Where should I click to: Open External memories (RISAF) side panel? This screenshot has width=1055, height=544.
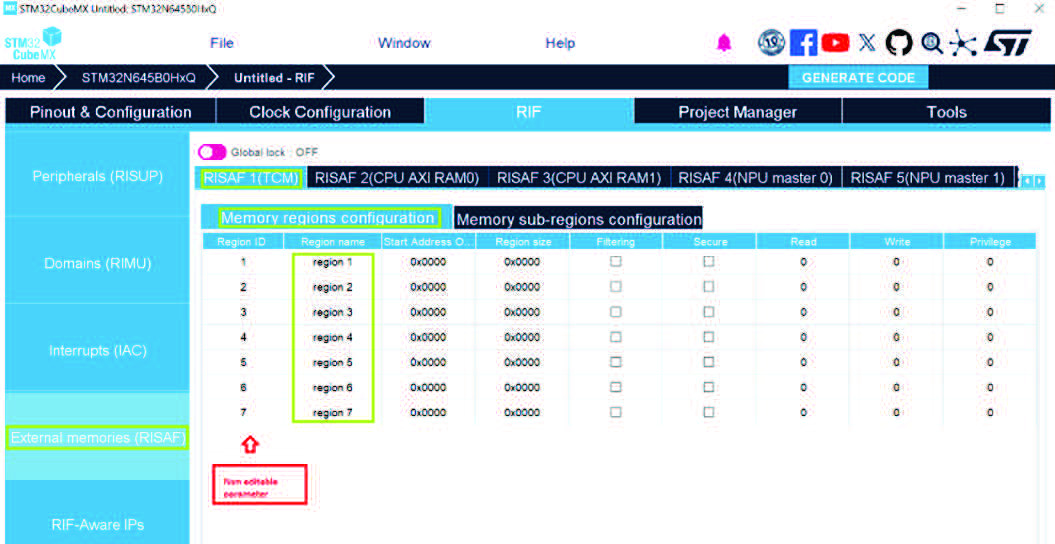coord(98,438)
